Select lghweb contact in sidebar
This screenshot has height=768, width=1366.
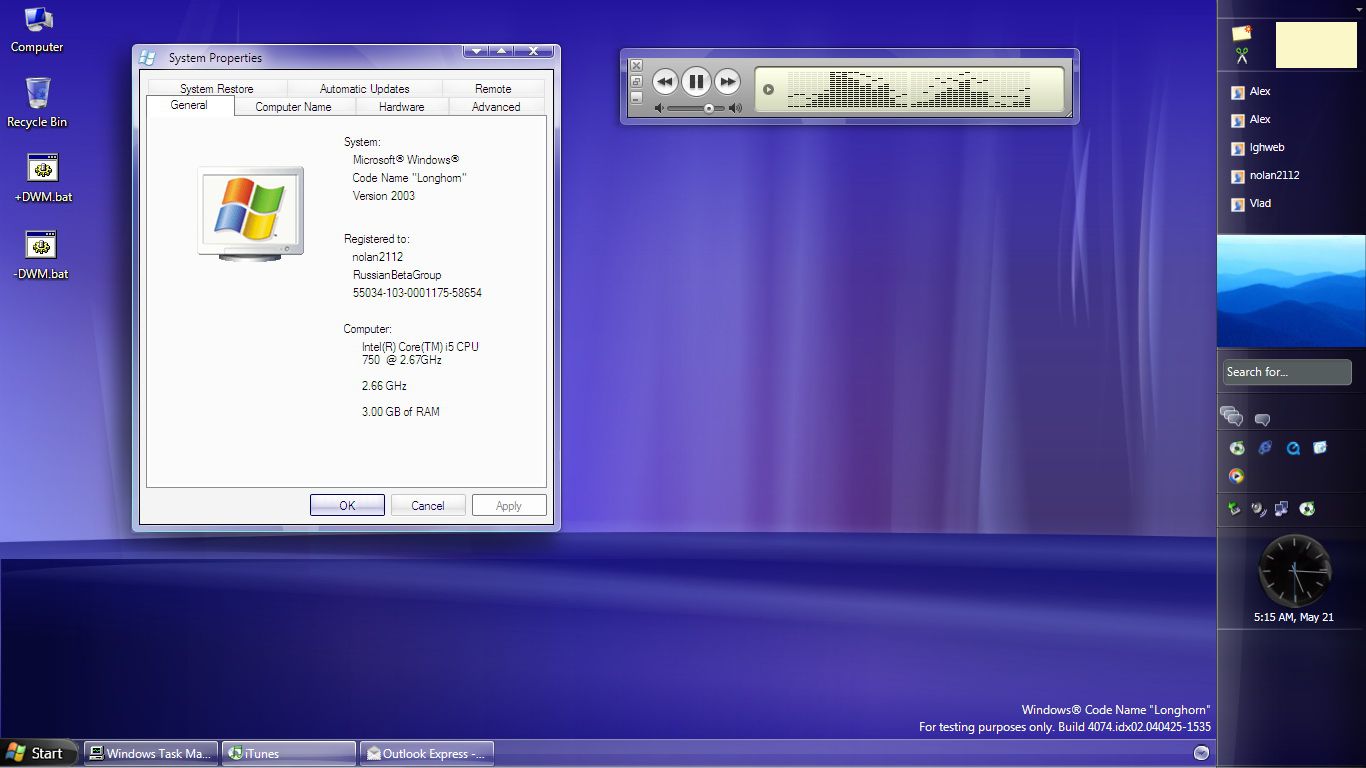click(x=1257, y=147)
